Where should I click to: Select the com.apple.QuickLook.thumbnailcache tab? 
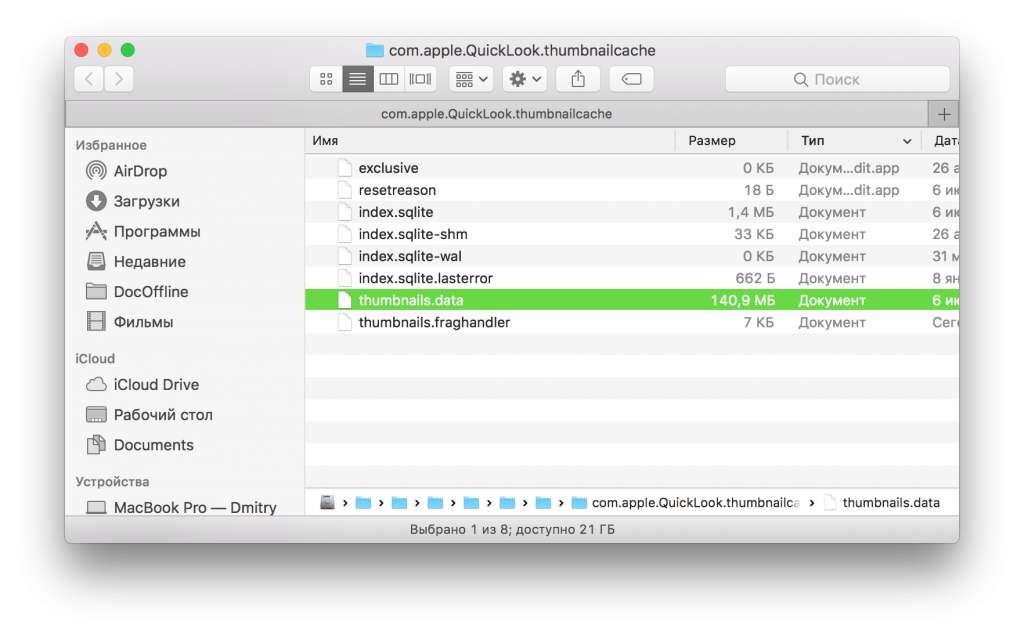pos(496,114)
